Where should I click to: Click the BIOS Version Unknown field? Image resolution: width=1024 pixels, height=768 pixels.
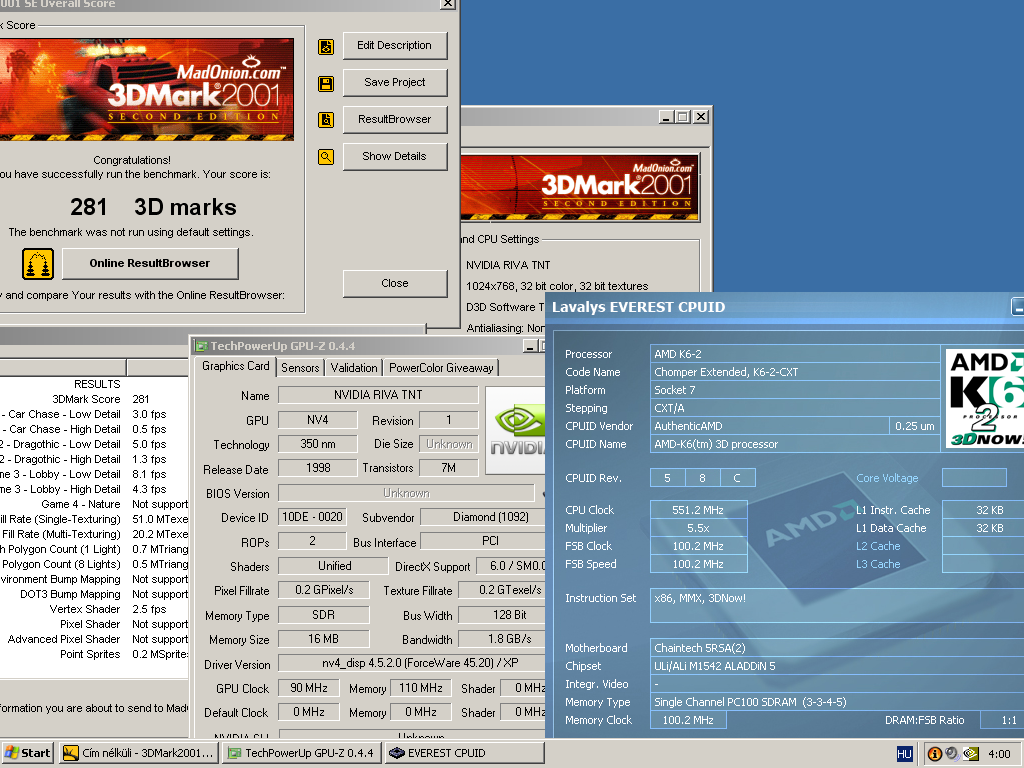pyautogui.click(x=406, y=493)
